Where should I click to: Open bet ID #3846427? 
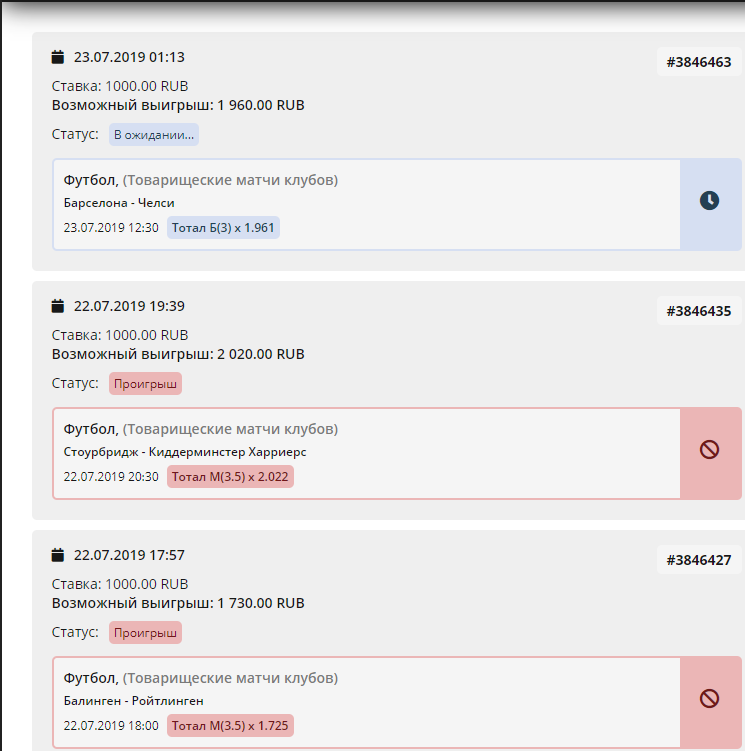[x=699, y=560]
